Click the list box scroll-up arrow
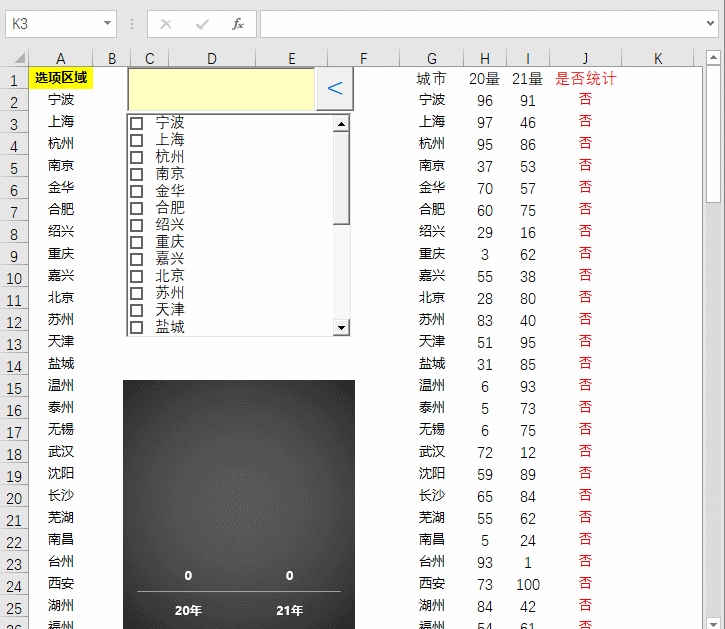The width and height of the screenshot is (725, 629). click(341, 123)
